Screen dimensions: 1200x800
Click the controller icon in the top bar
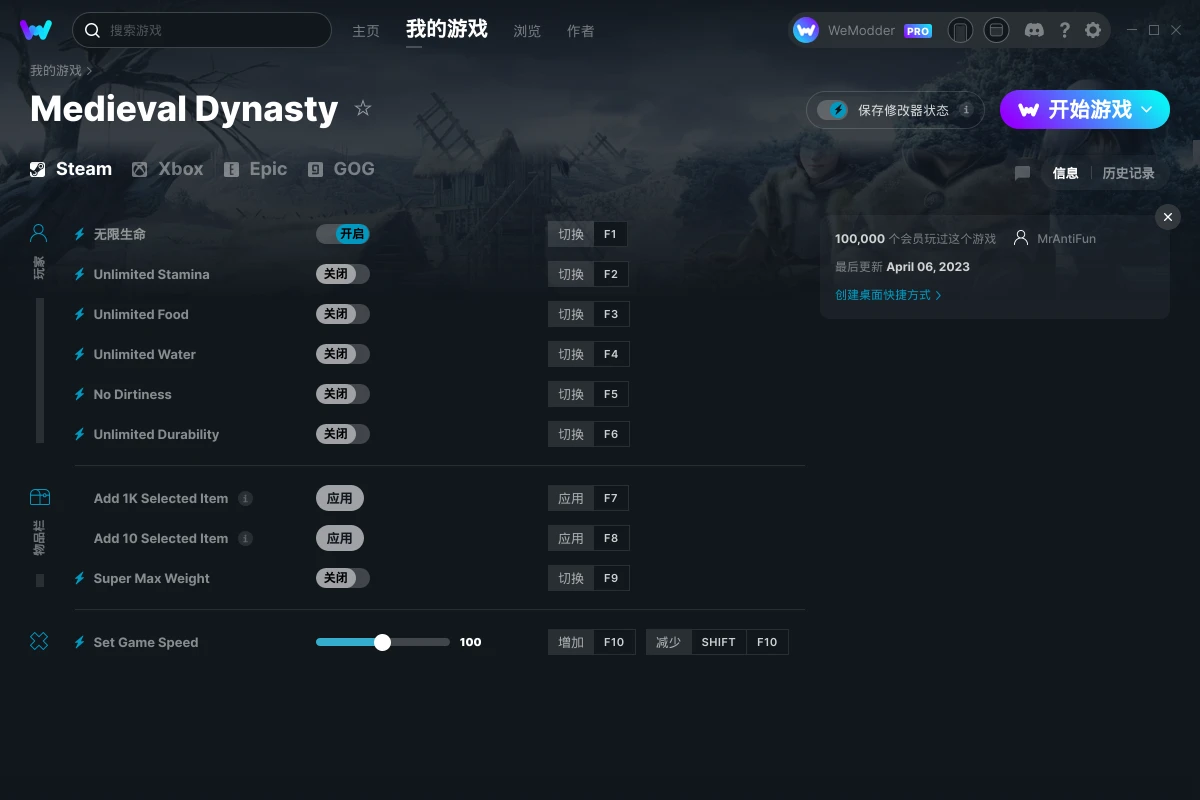960,30
